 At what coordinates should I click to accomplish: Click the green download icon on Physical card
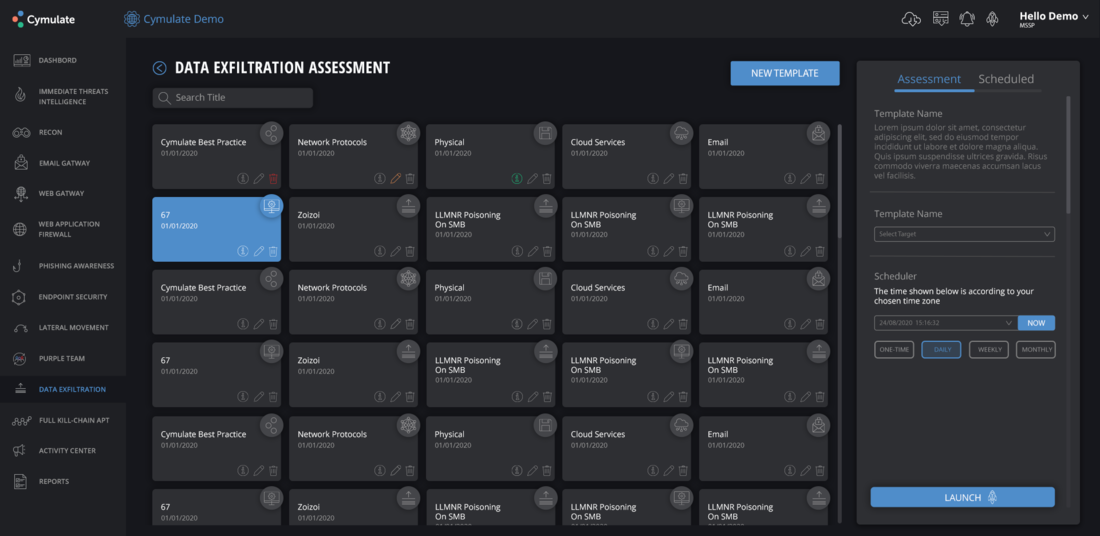point(517,179)
